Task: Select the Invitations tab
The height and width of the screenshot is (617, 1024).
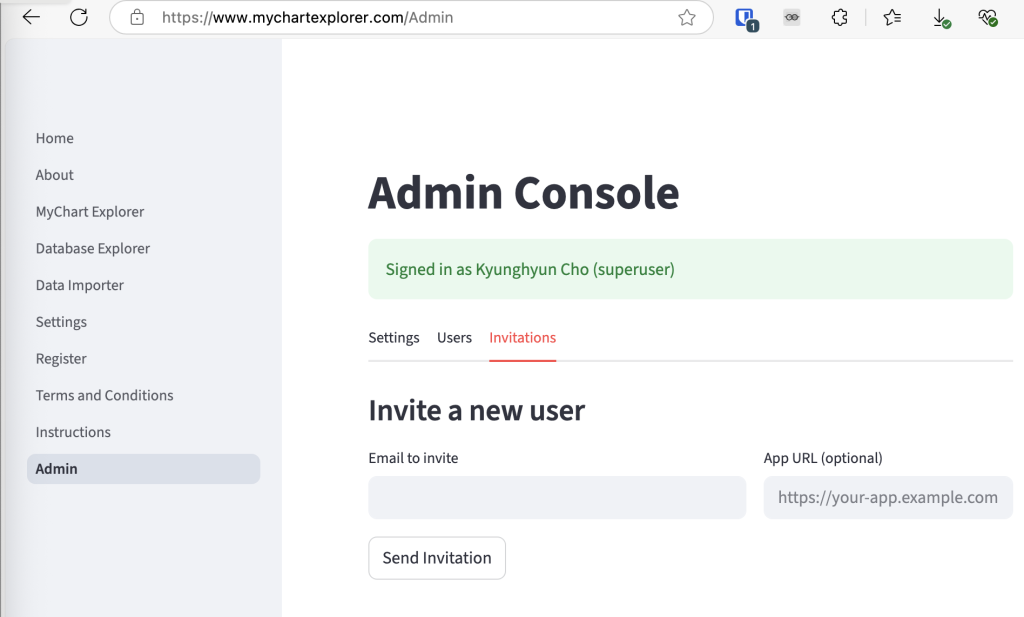Action: [x=522, y=338]
